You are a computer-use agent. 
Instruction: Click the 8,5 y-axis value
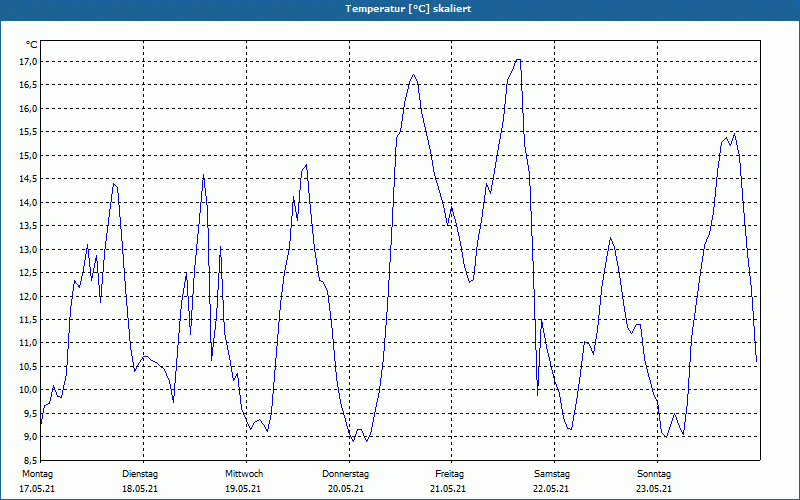(x=30, y=460)
